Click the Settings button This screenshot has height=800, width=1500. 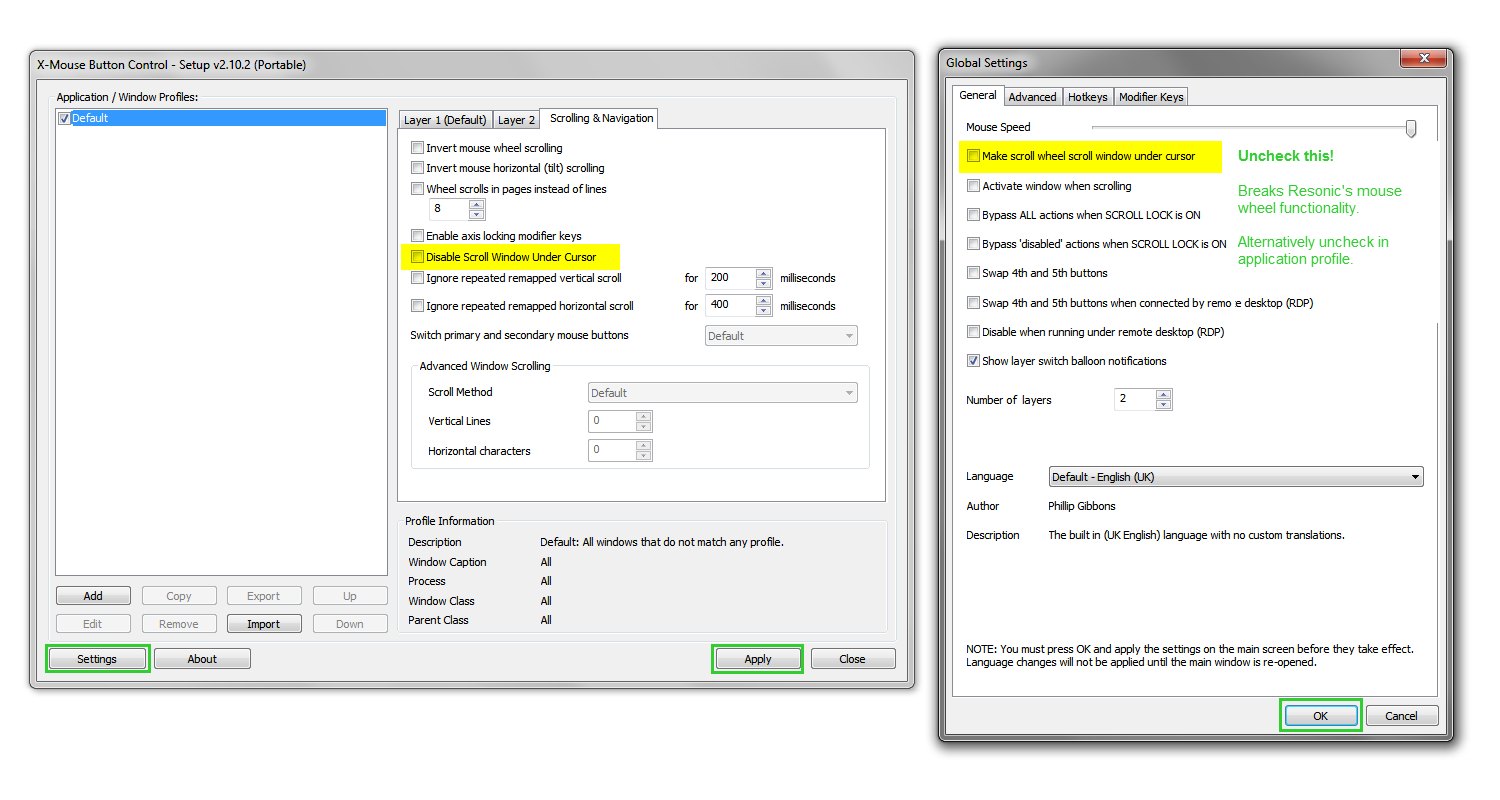point(97,659)
